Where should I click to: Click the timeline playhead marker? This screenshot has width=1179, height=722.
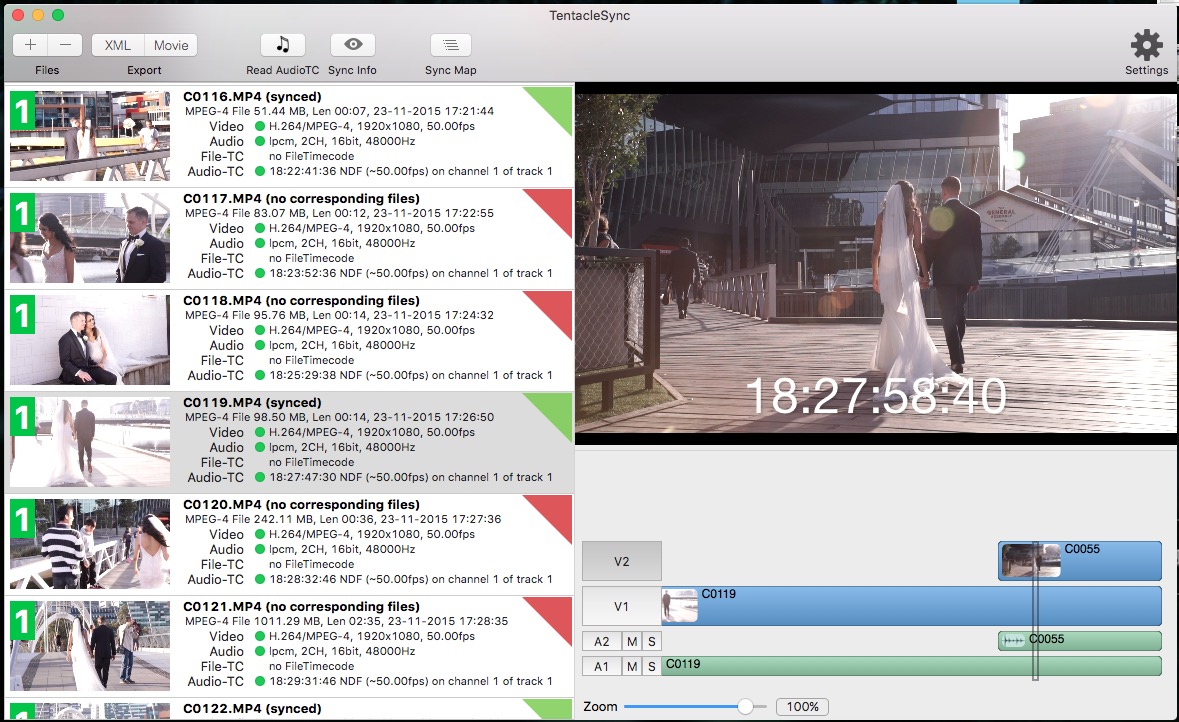[x=1035, y=611]
